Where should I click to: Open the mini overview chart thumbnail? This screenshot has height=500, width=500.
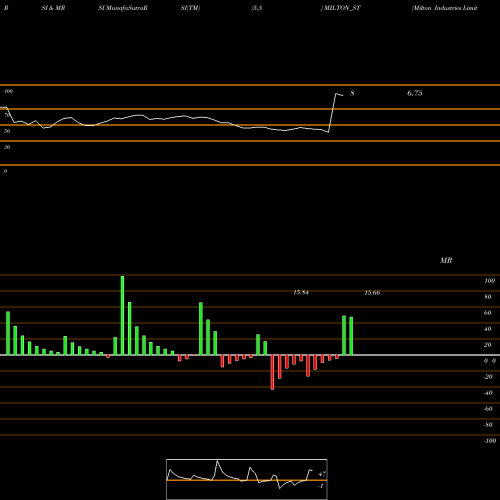pos(247,479)
